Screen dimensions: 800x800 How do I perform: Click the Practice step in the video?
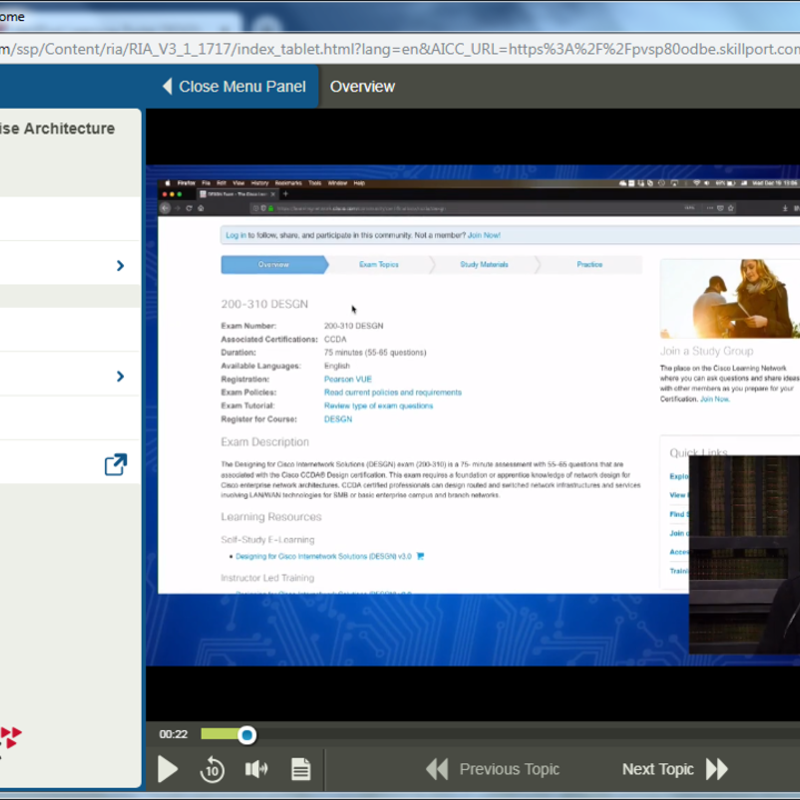[589, 264]
